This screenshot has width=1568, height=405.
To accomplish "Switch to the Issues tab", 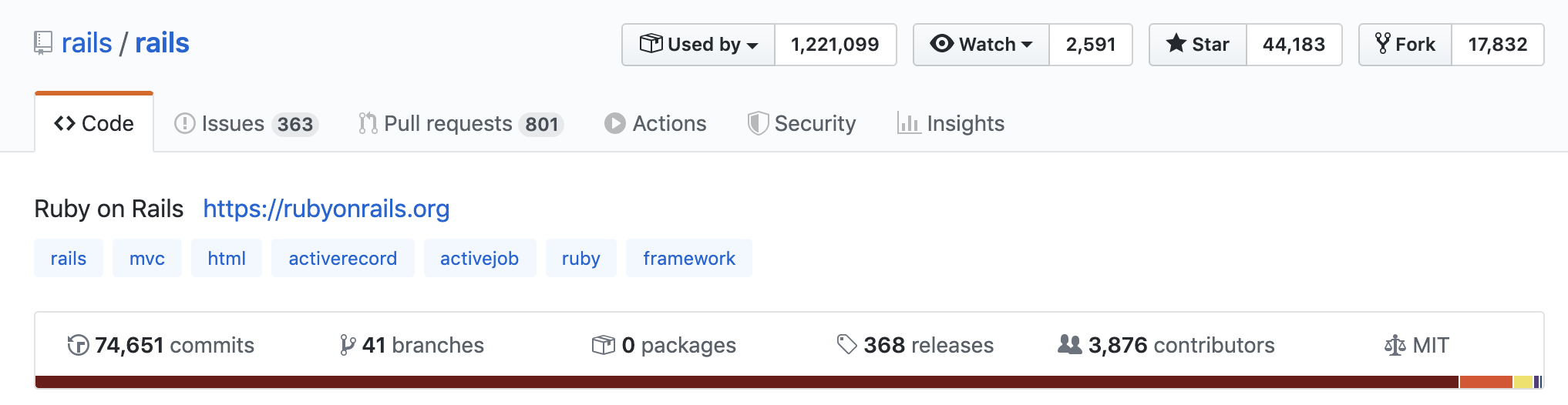I will click(x=246, y=123).
